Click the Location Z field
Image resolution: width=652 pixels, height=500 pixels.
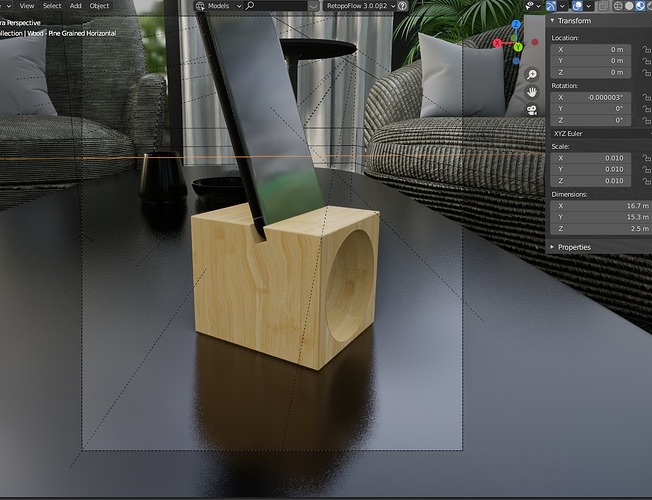point(590,72)
